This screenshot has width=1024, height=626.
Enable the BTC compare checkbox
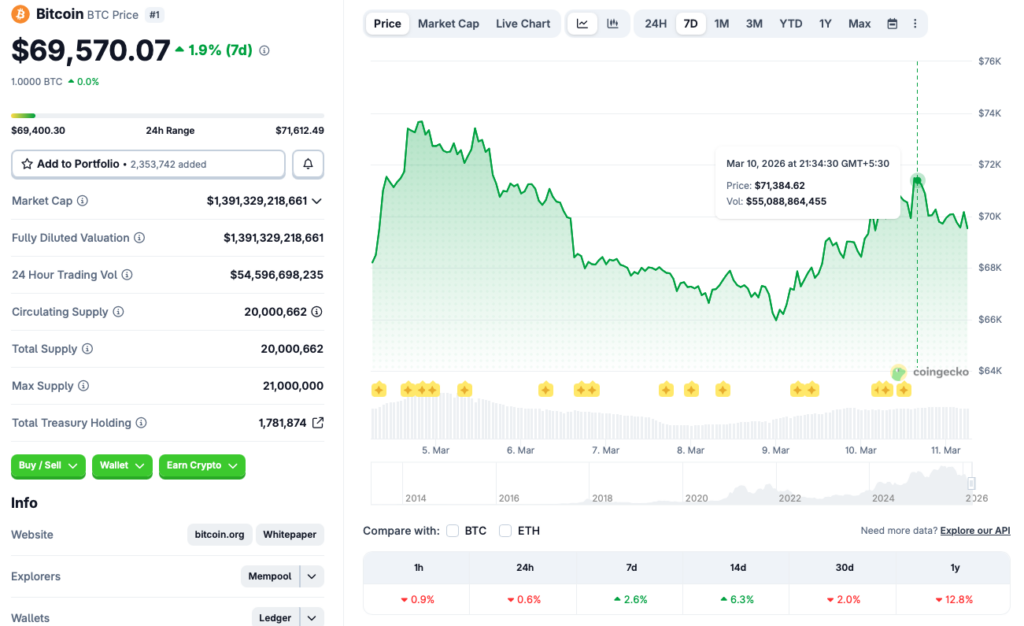452,531
